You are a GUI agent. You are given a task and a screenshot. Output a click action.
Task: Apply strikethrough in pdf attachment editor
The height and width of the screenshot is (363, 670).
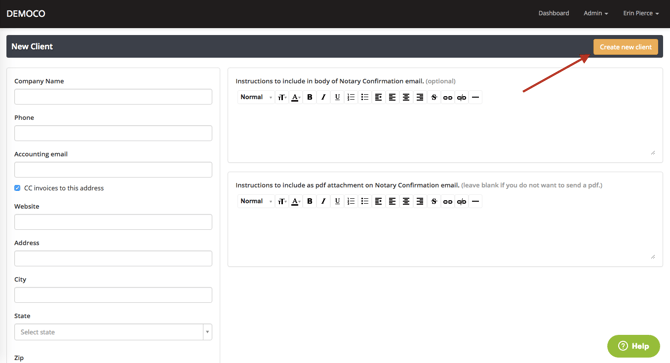point(434,201)
